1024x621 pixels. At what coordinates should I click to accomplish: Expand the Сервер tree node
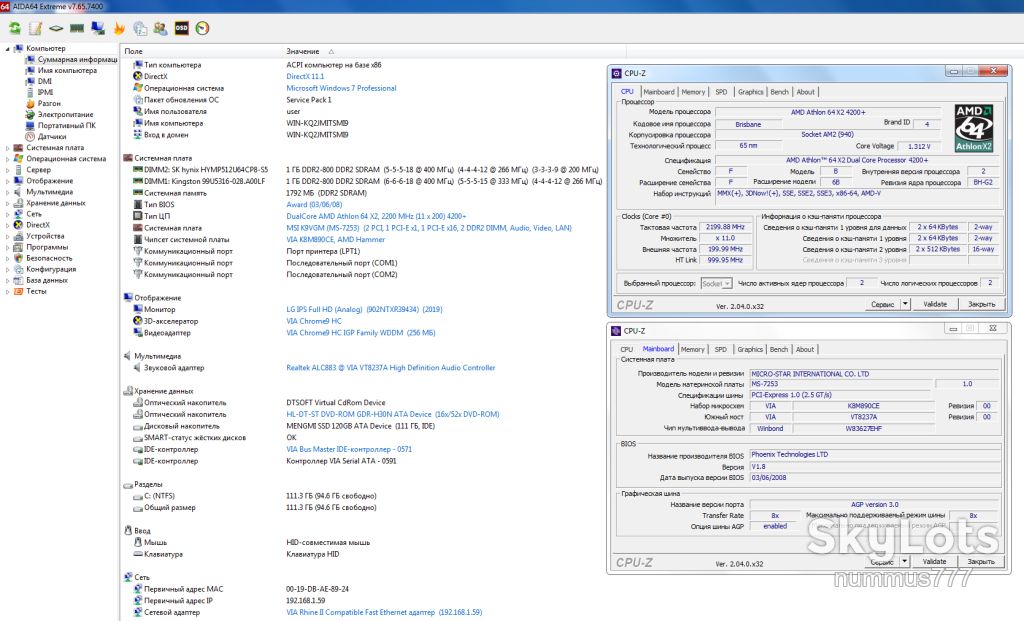[7, 170]
